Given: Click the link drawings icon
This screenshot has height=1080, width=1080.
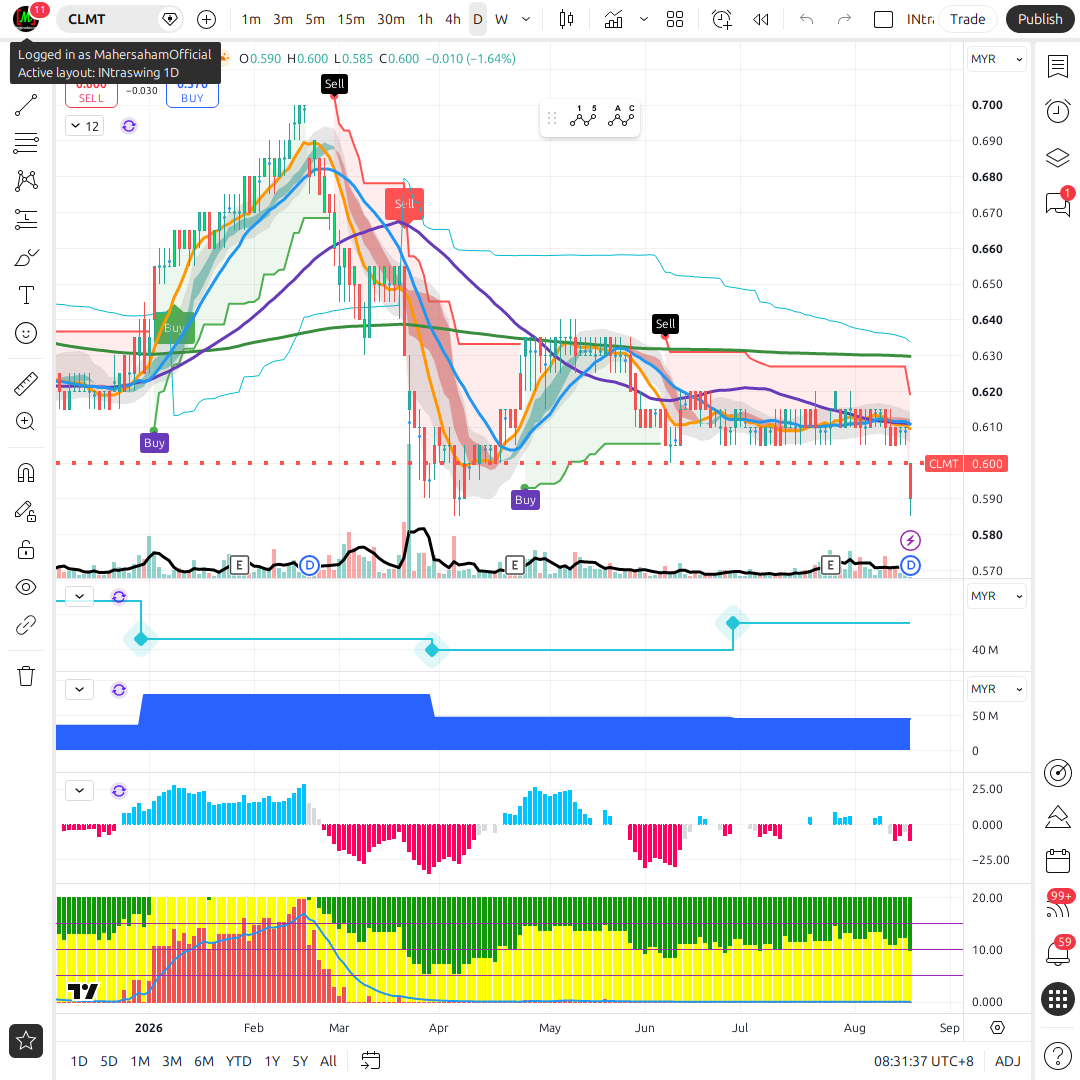Looking at the screenshot, I should [26, 625].
